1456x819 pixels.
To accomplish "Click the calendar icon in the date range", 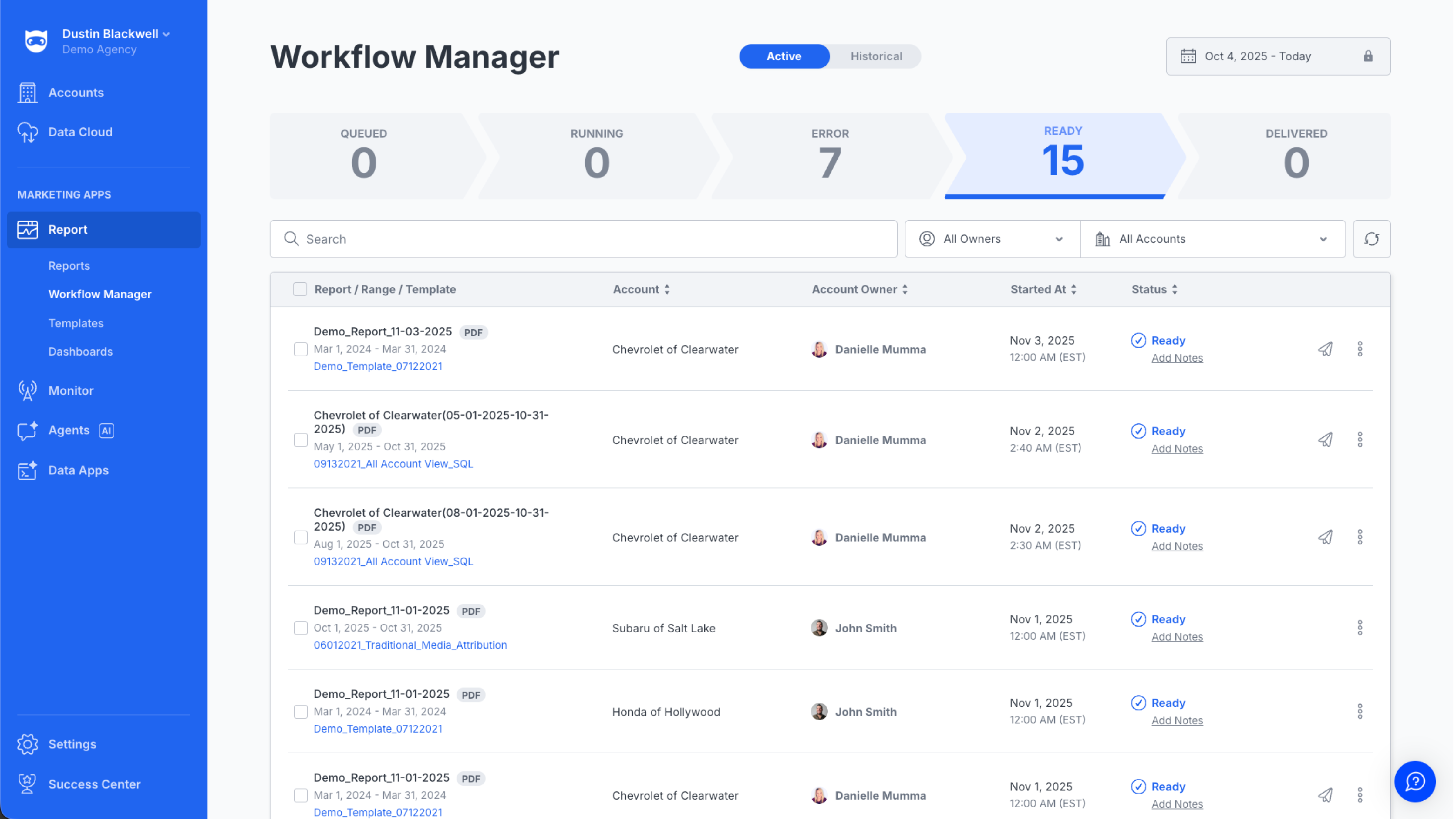I will click(1188, 56).
